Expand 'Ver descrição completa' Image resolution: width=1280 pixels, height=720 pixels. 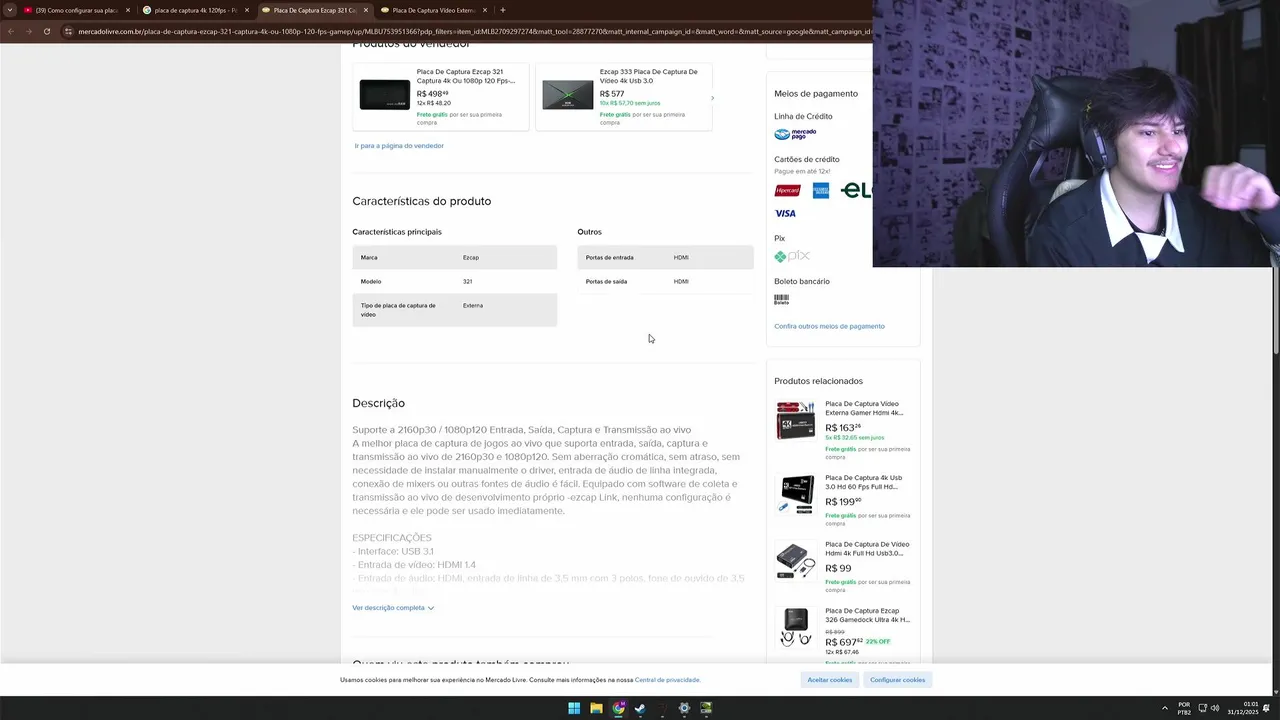pos(393,608)
